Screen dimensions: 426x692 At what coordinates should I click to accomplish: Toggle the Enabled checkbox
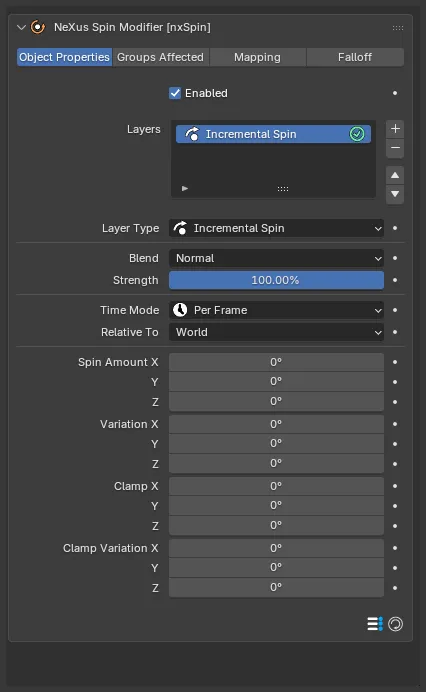point(175,93)
